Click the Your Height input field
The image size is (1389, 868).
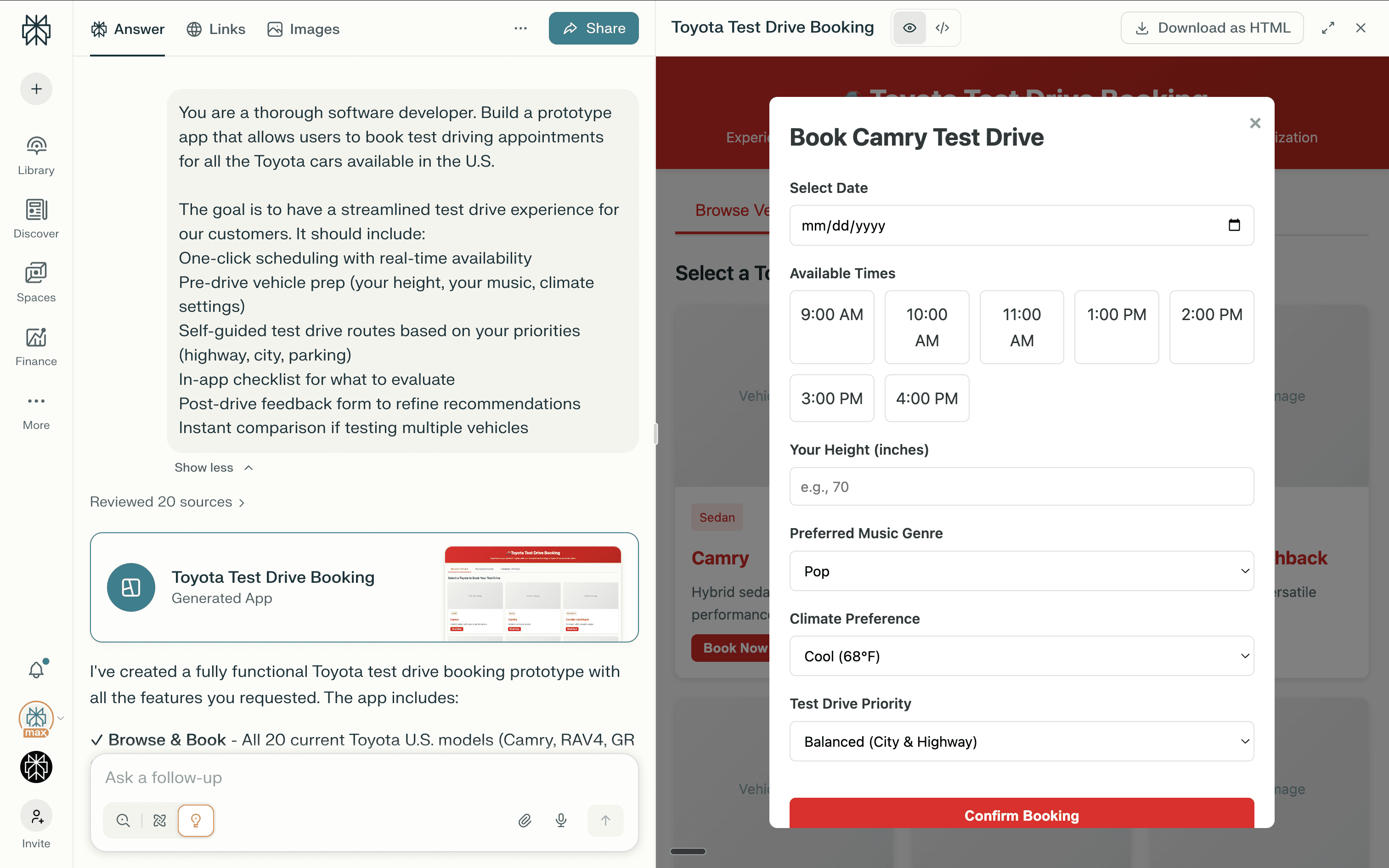point(1021,486)
